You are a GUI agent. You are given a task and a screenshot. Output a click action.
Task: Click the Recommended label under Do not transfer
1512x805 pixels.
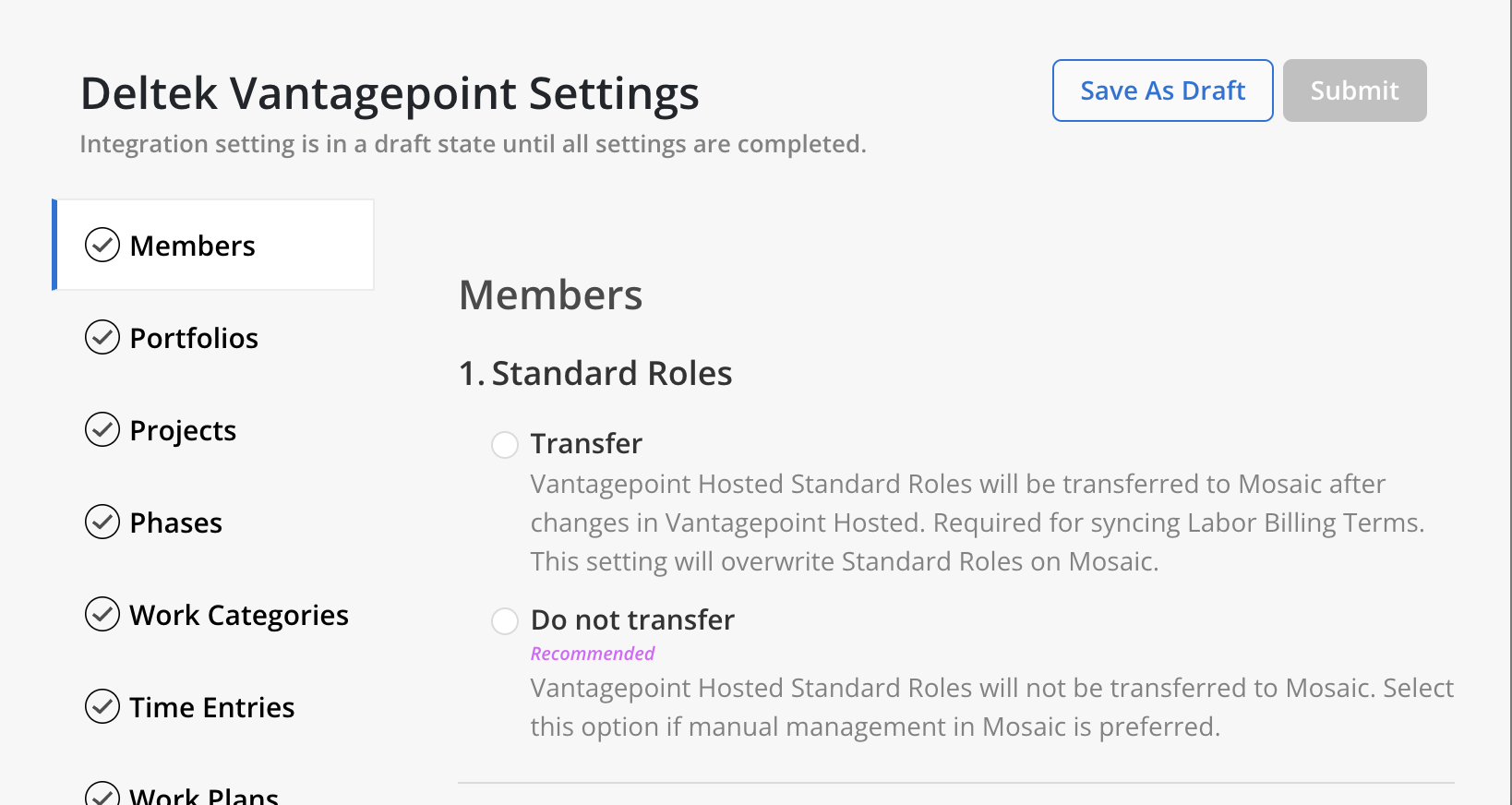click(593, 654)
